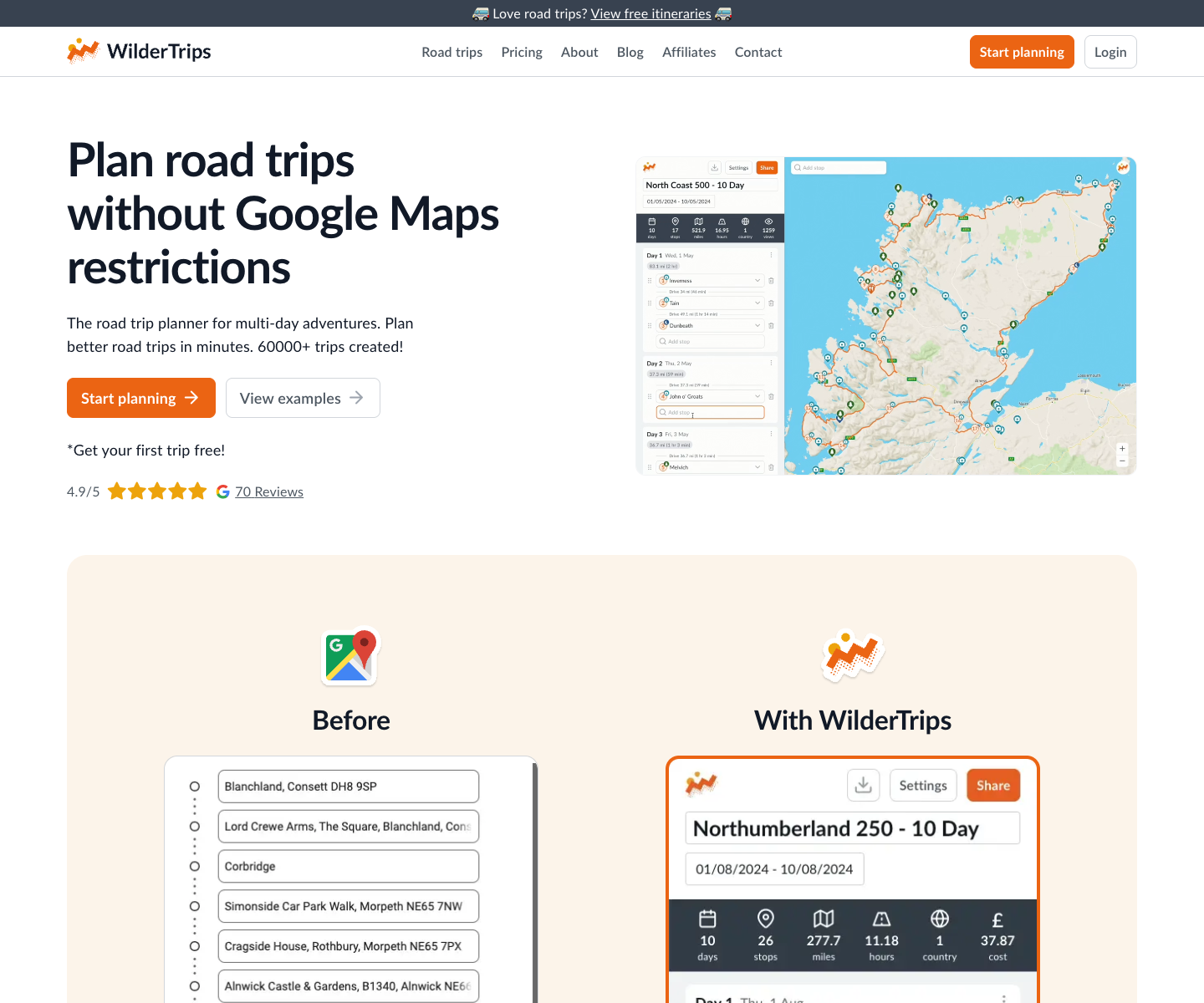Click the Google Maps icon above Before
The height and width of the screenshot is (1003, 1204).
tap(351, 656)
